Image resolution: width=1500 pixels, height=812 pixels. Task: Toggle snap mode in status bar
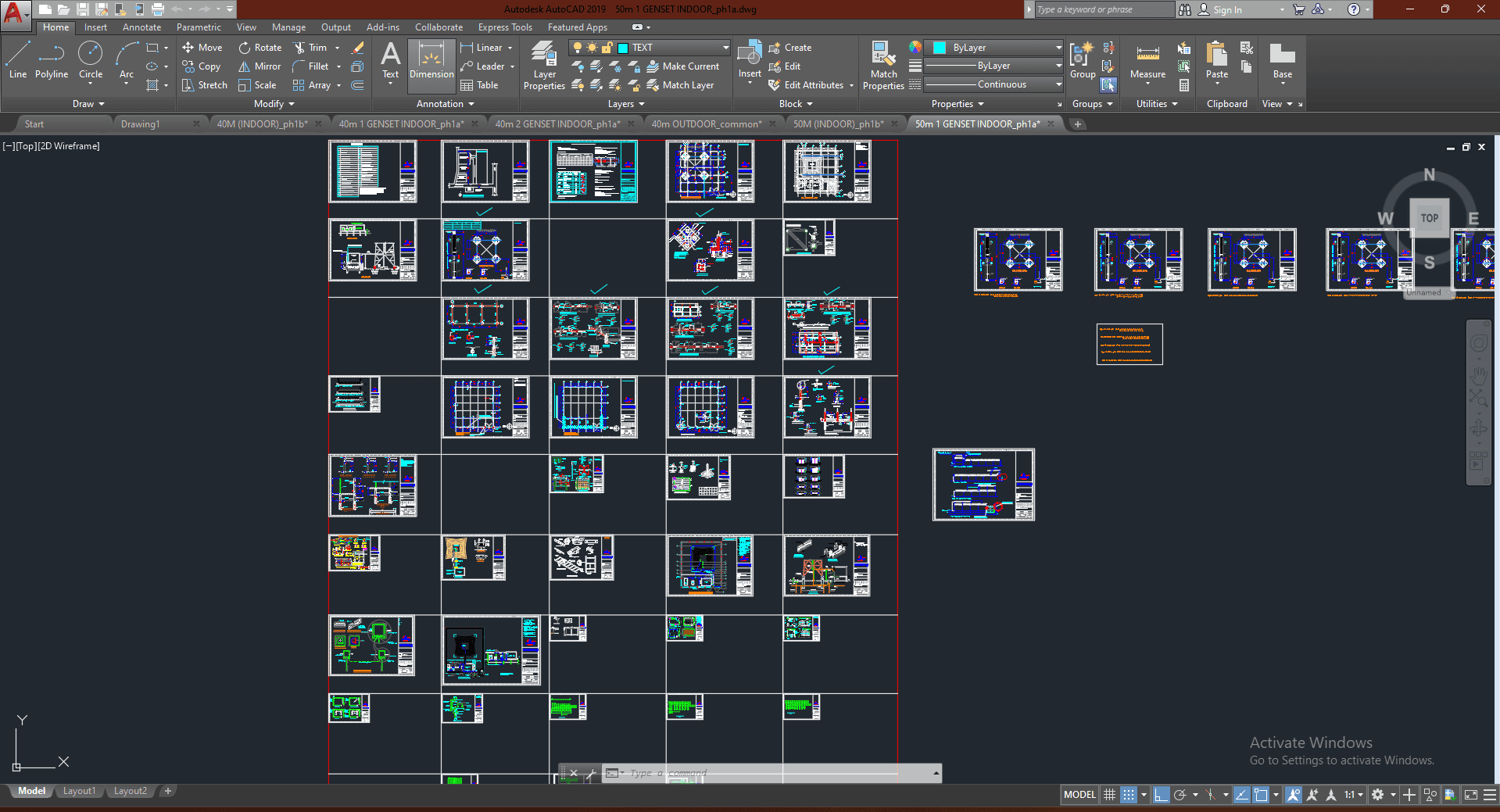(x=1129, y=795)
